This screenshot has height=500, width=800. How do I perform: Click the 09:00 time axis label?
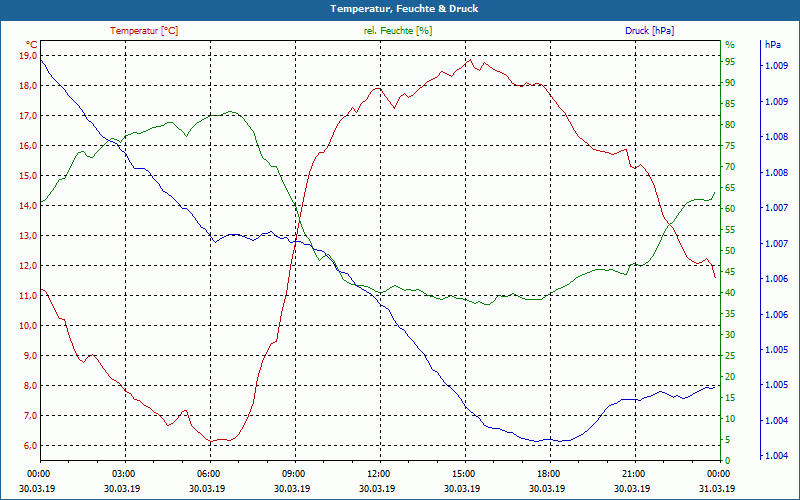[292, 473]
